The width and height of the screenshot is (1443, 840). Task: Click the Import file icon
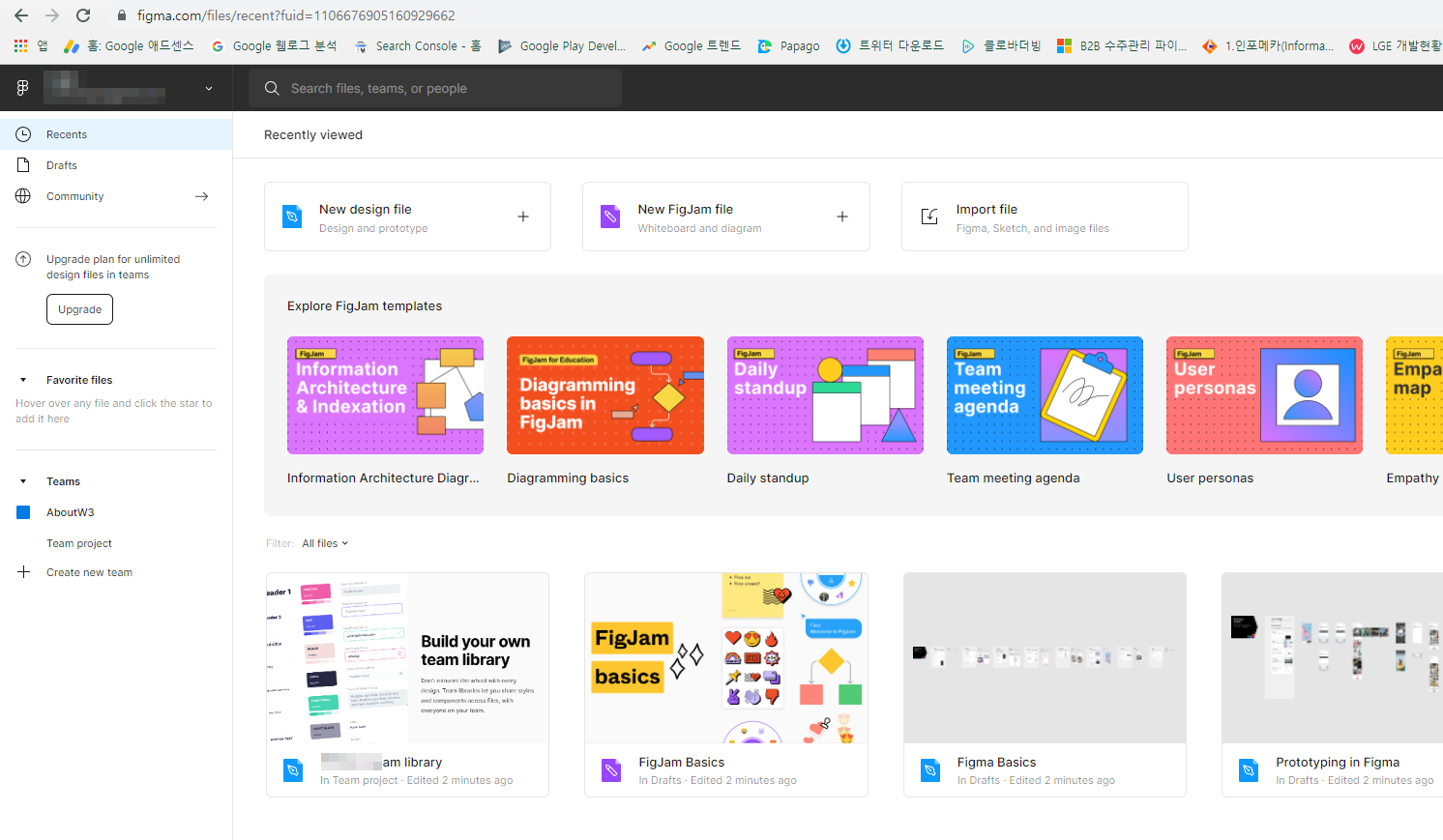(929, 217)
